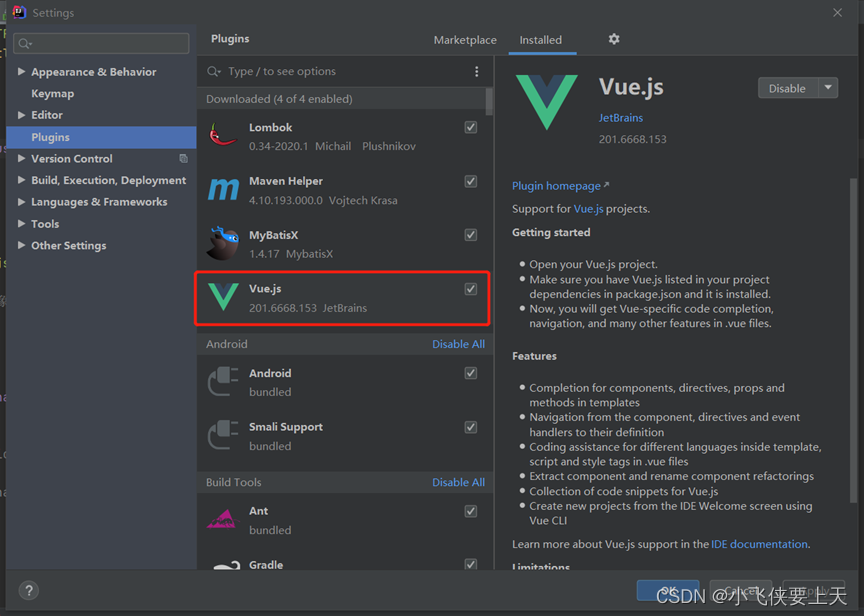Toggle the Maven Helper plugin checkbox
Viewport: 864px width, 616px height.
click(471, 181)
